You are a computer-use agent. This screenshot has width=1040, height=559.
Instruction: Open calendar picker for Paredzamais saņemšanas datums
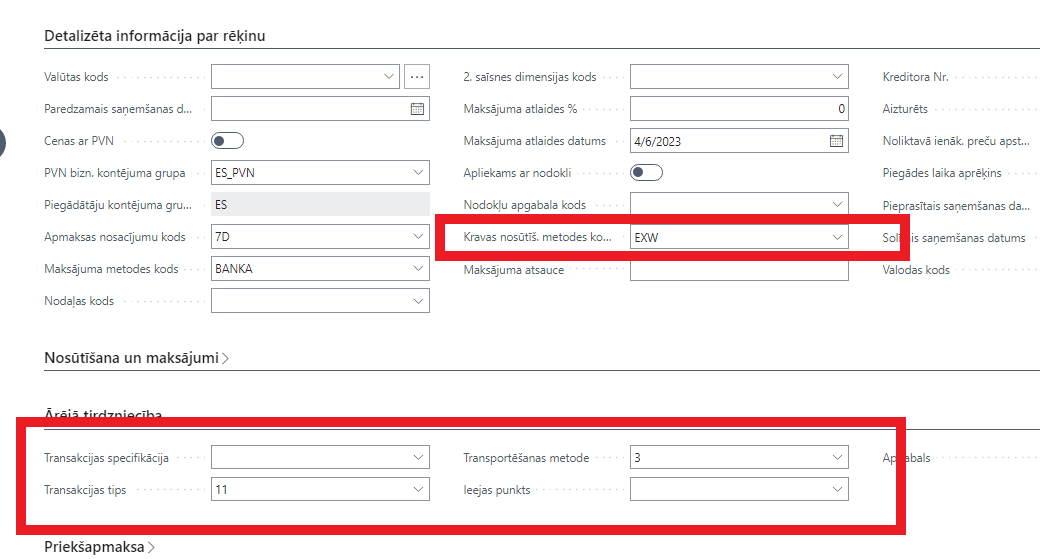[x=418, y=109]
